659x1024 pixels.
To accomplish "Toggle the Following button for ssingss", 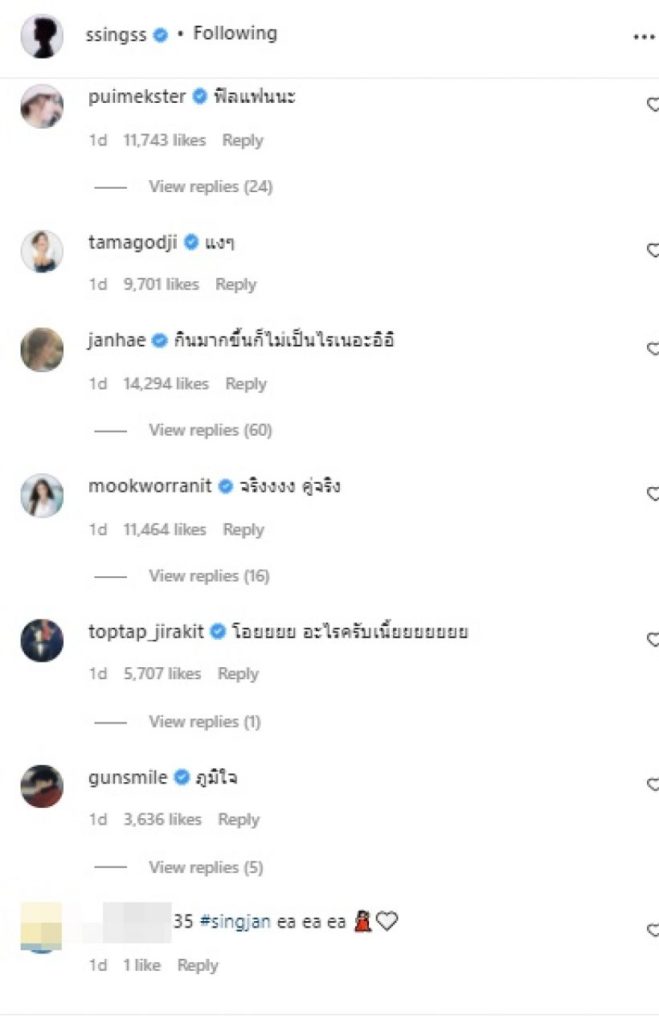I will click(x=235, y=34).
